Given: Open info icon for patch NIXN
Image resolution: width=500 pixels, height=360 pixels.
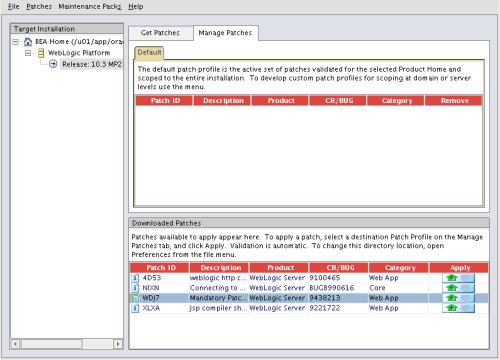Looking at the screenshot, I should click(135, 288).
